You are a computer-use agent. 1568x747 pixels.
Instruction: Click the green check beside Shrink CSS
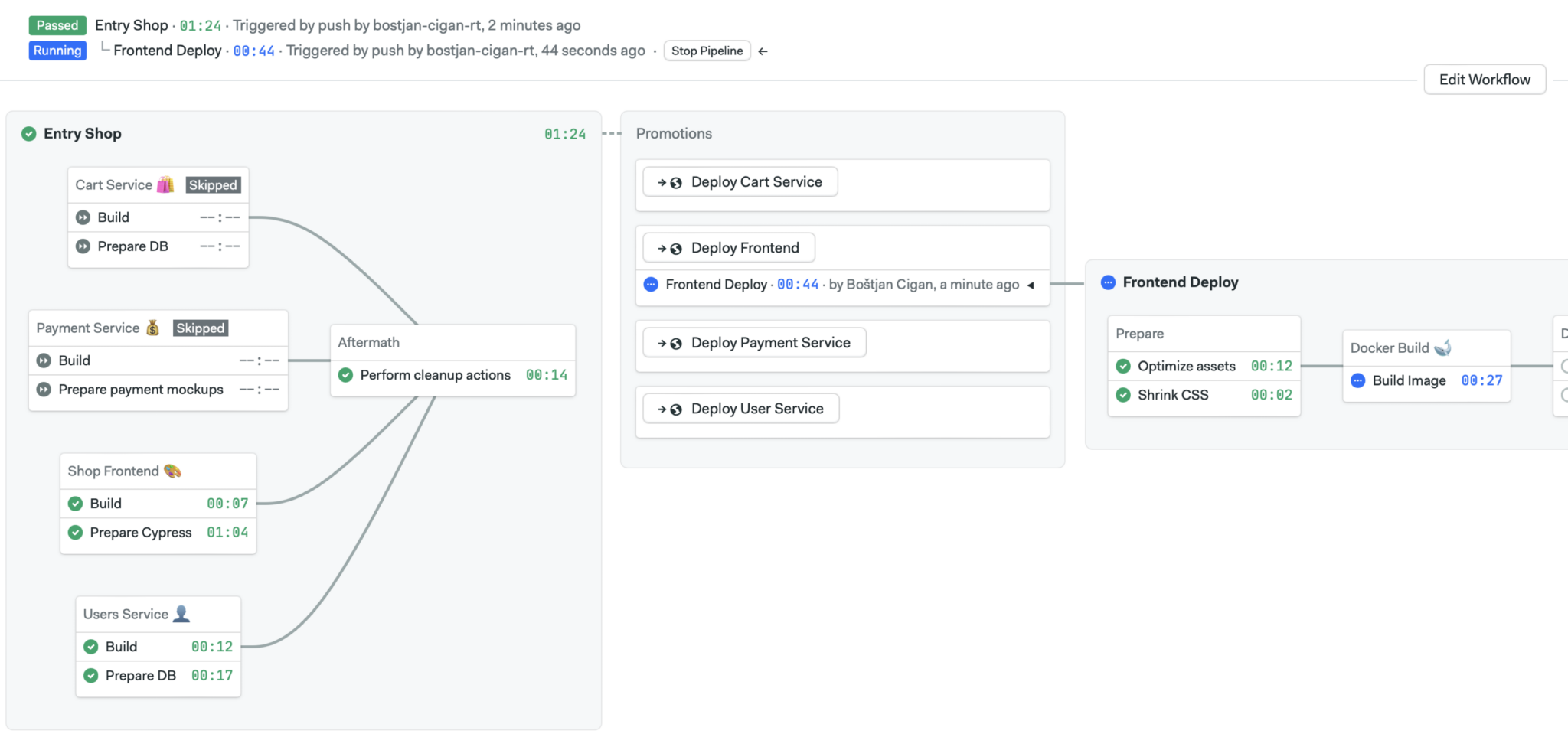[1124, 395]
